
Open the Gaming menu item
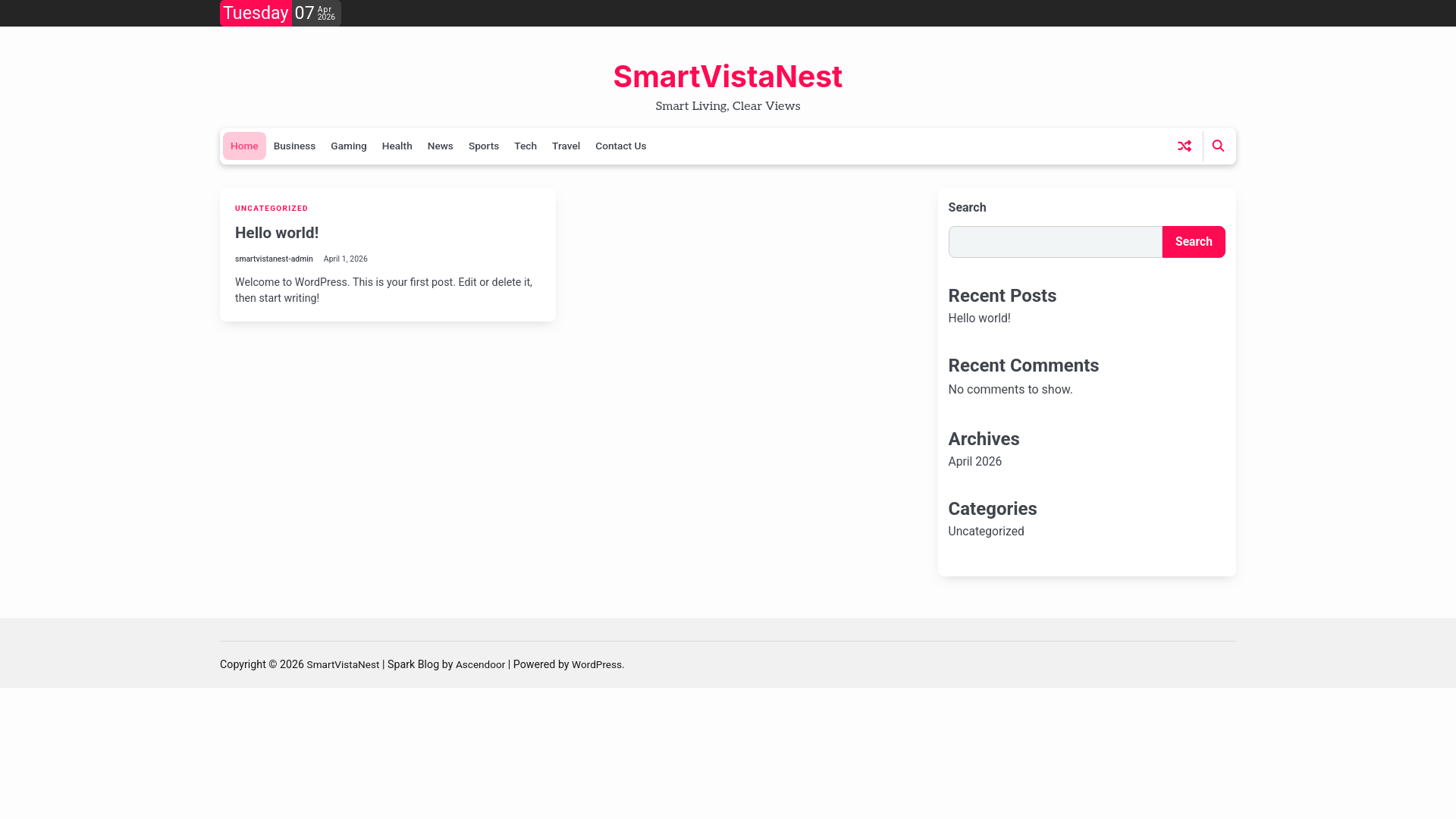(x=349, y=146)
